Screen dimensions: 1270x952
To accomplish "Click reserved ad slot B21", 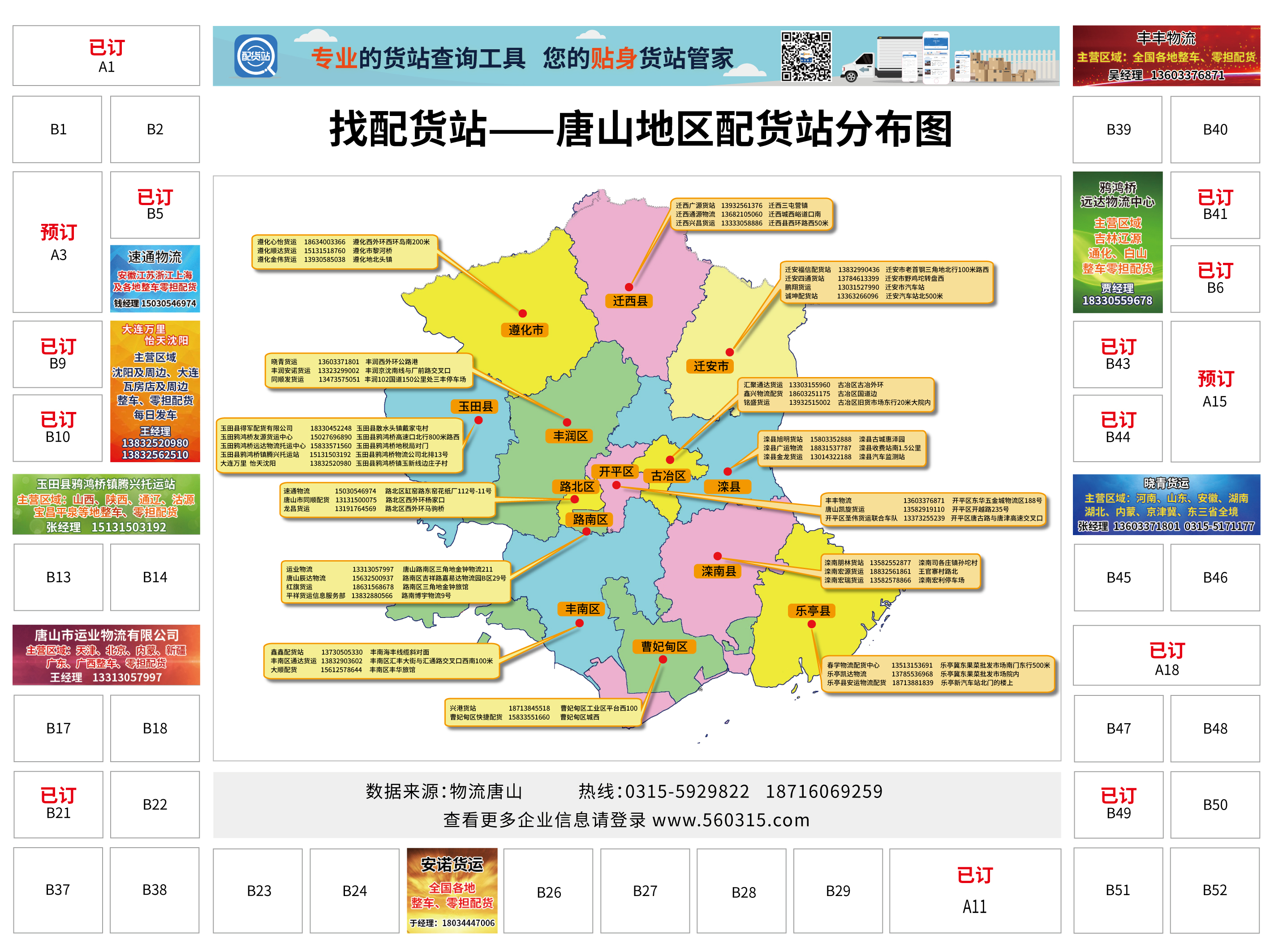I will [58, 805].
